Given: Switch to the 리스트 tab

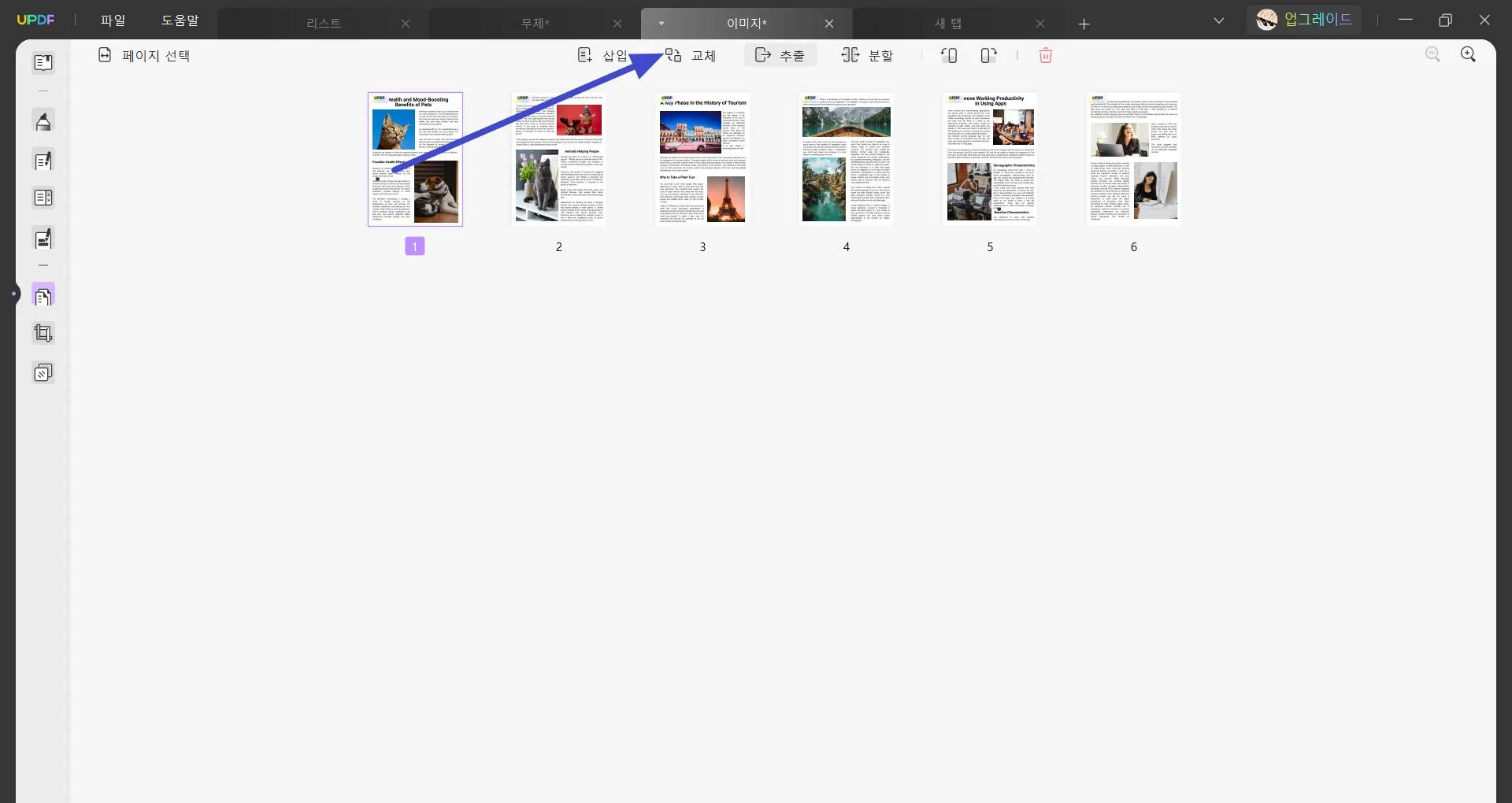Looking at the screenshot, I should [324, 24].
